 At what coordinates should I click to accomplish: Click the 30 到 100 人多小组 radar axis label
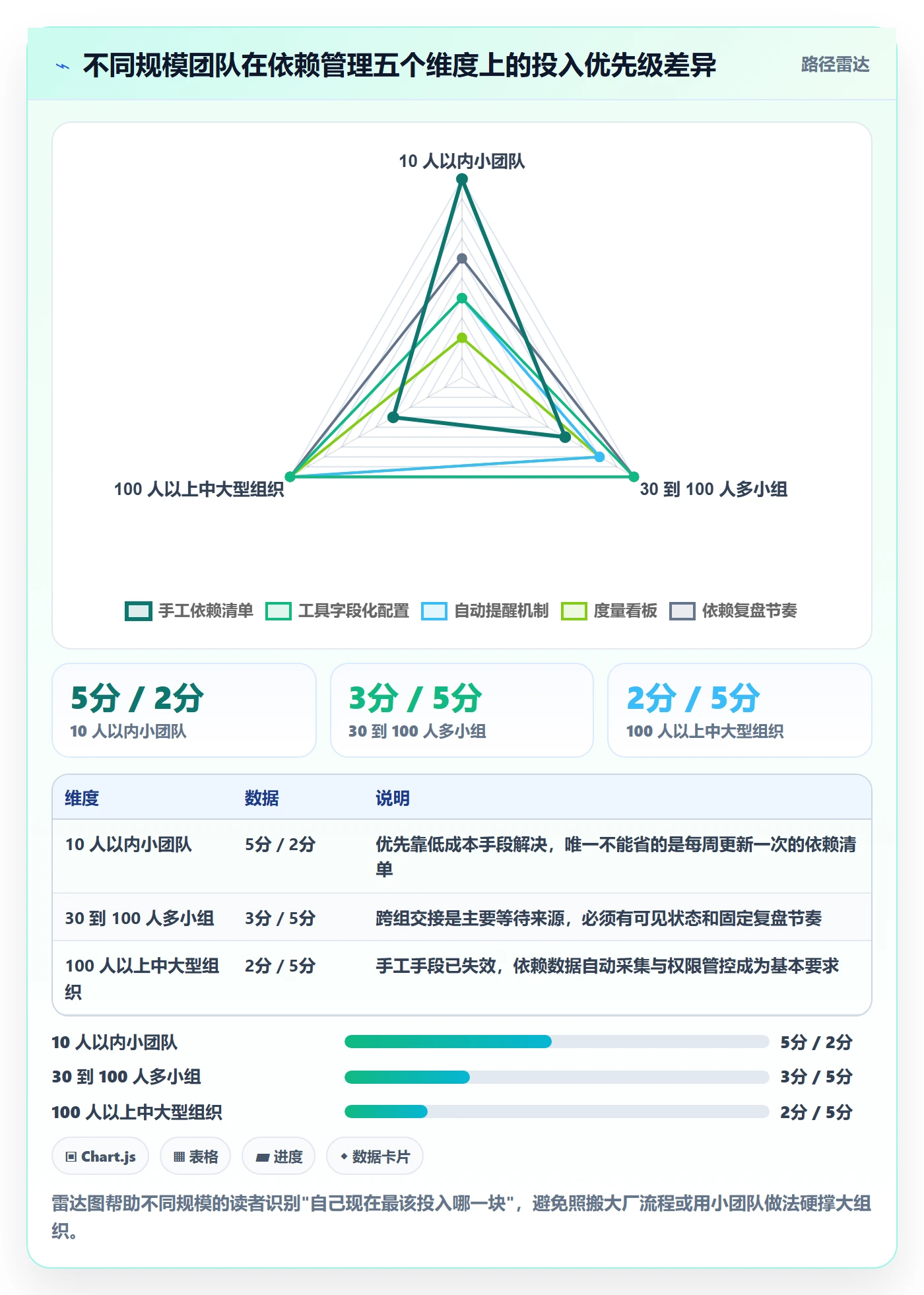tap(713, 489)
